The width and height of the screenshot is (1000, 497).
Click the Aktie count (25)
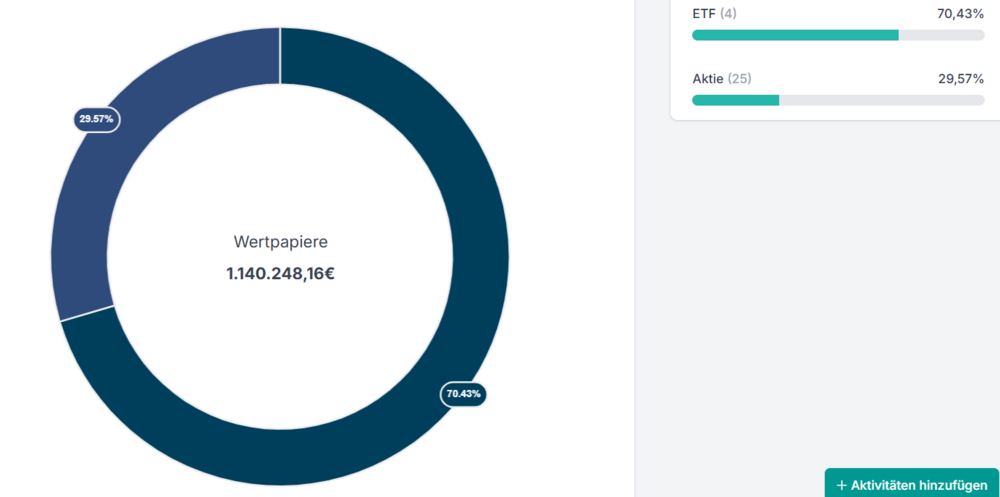pos(739,78)
